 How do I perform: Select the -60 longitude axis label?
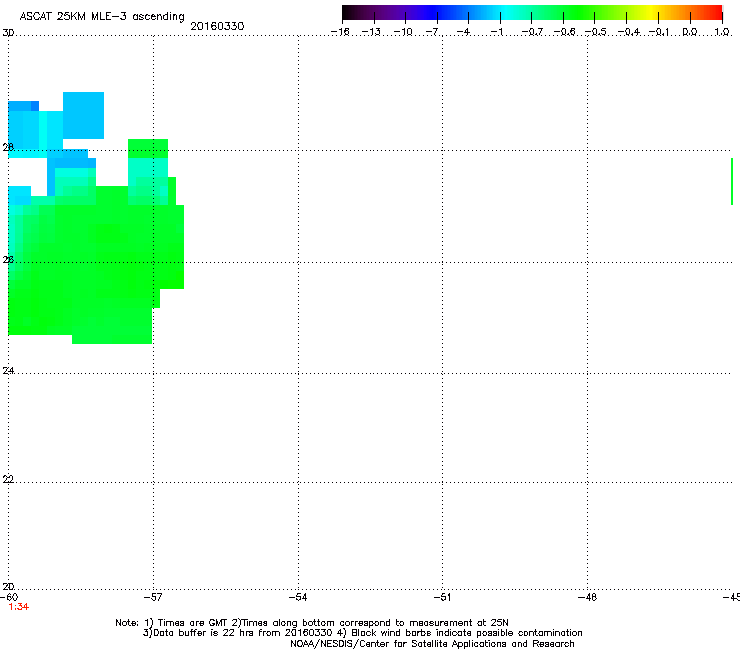click(9, 598)
